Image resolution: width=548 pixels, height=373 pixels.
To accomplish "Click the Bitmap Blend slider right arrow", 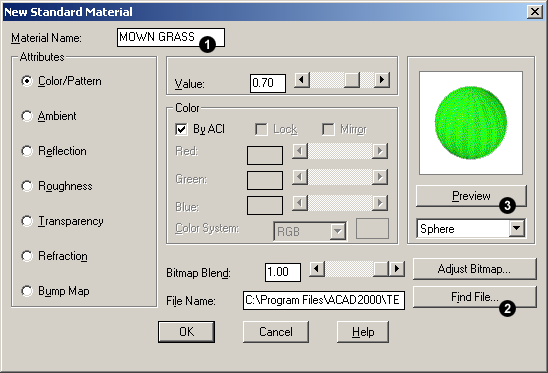I will pyautogui.click(x=397, y=269).
